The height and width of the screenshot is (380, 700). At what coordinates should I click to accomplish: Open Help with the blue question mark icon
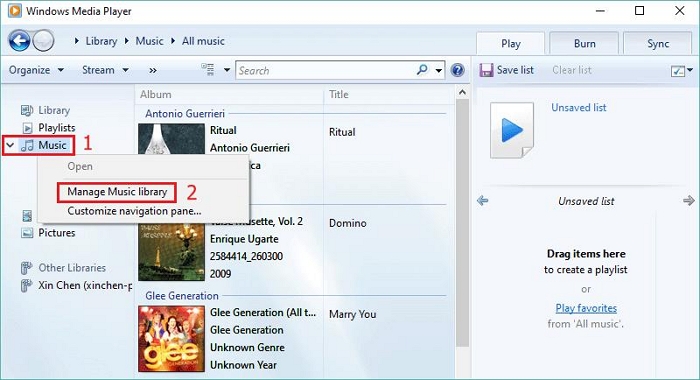[x=457, y=70]
